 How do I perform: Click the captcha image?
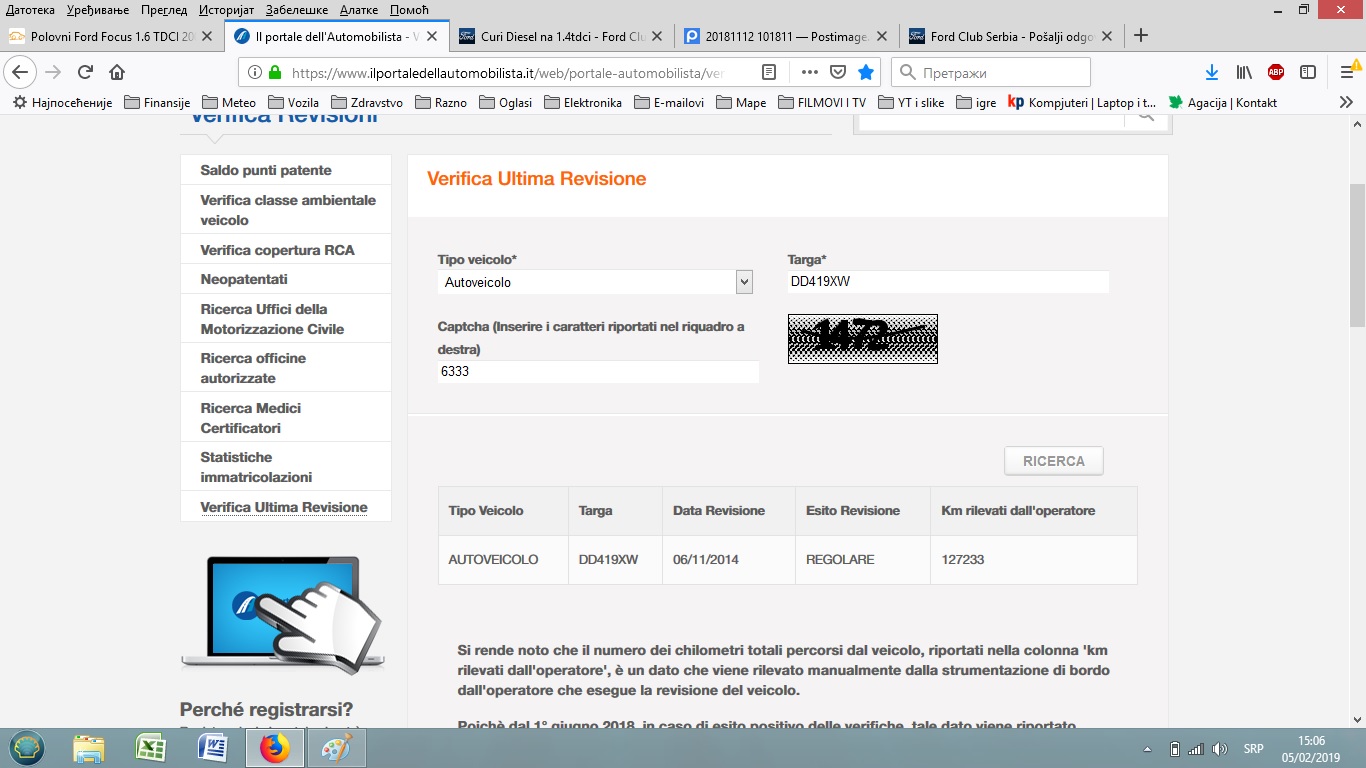(x=863, y=339)
